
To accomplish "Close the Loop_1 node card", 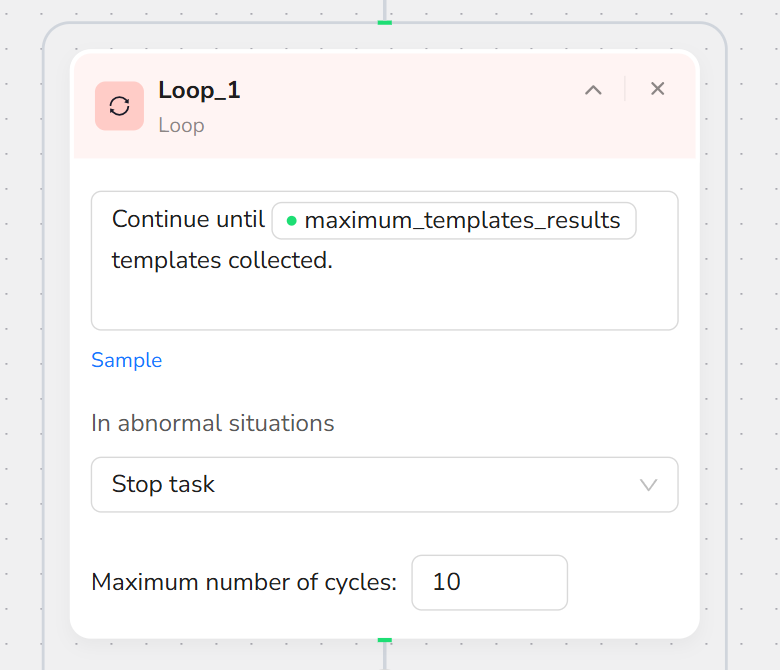I will (x=658, y=89).
